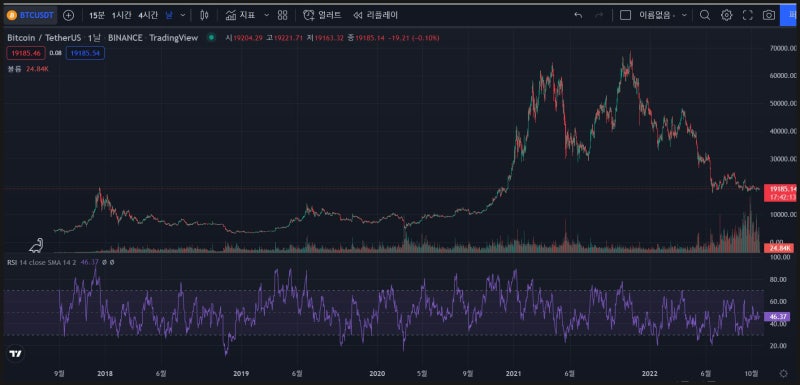Expand the timeframe dropdown arrow
The width and height of the screenshot is (800, 385).
[183, 15]
